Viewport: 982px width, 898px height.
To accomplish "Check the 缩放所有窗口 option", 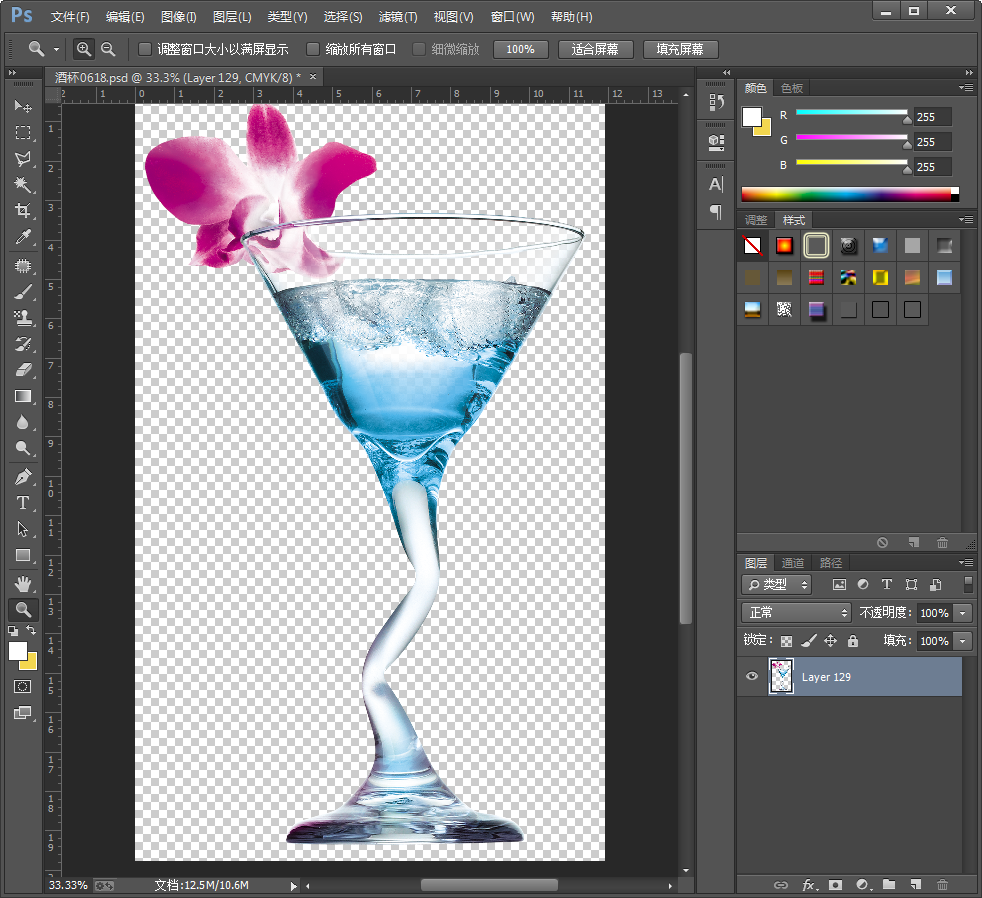I will coord(313,49).
